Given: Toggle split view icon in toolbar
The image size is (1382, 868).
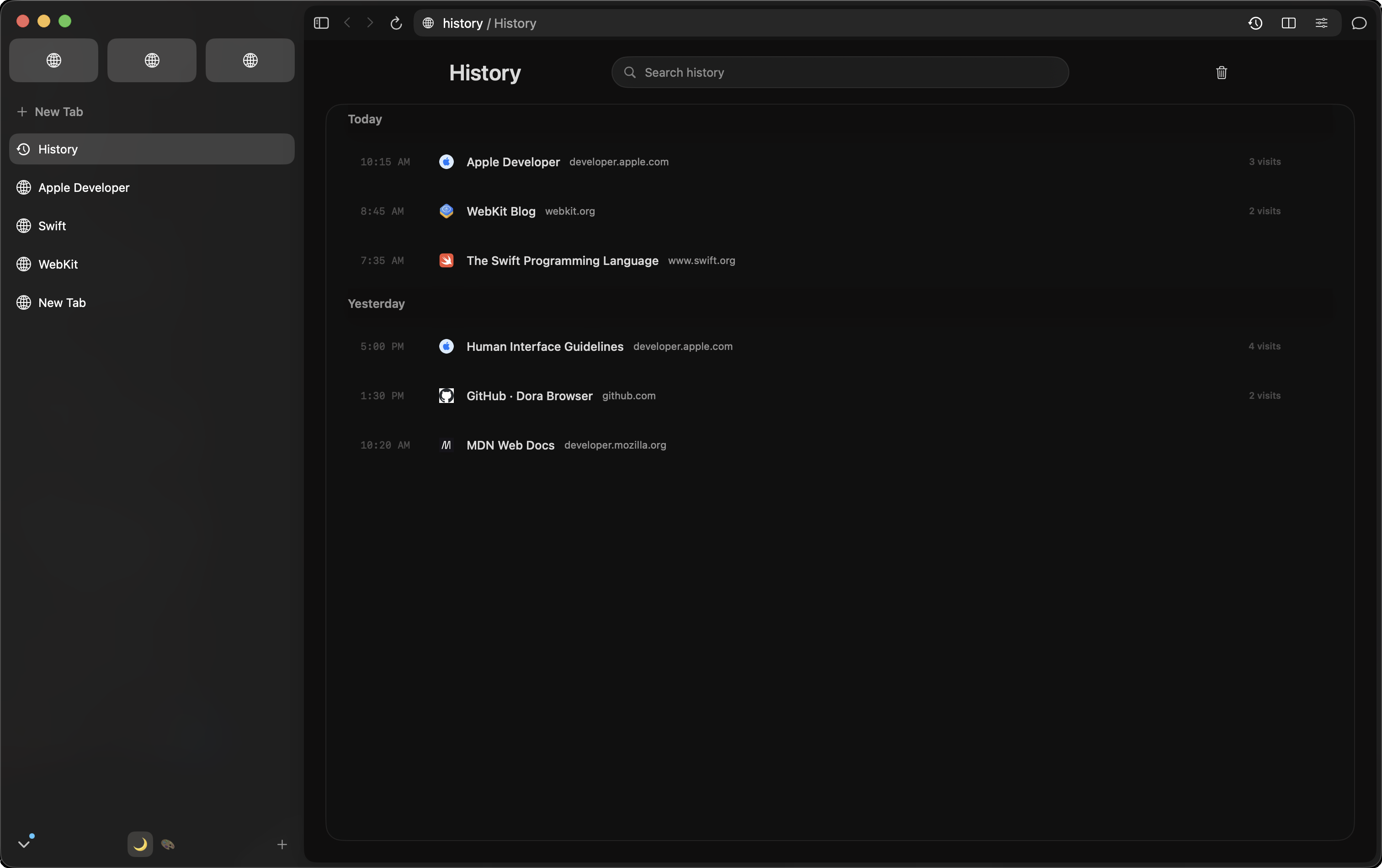Looking at the screenshot, I should coord(1288,23).
